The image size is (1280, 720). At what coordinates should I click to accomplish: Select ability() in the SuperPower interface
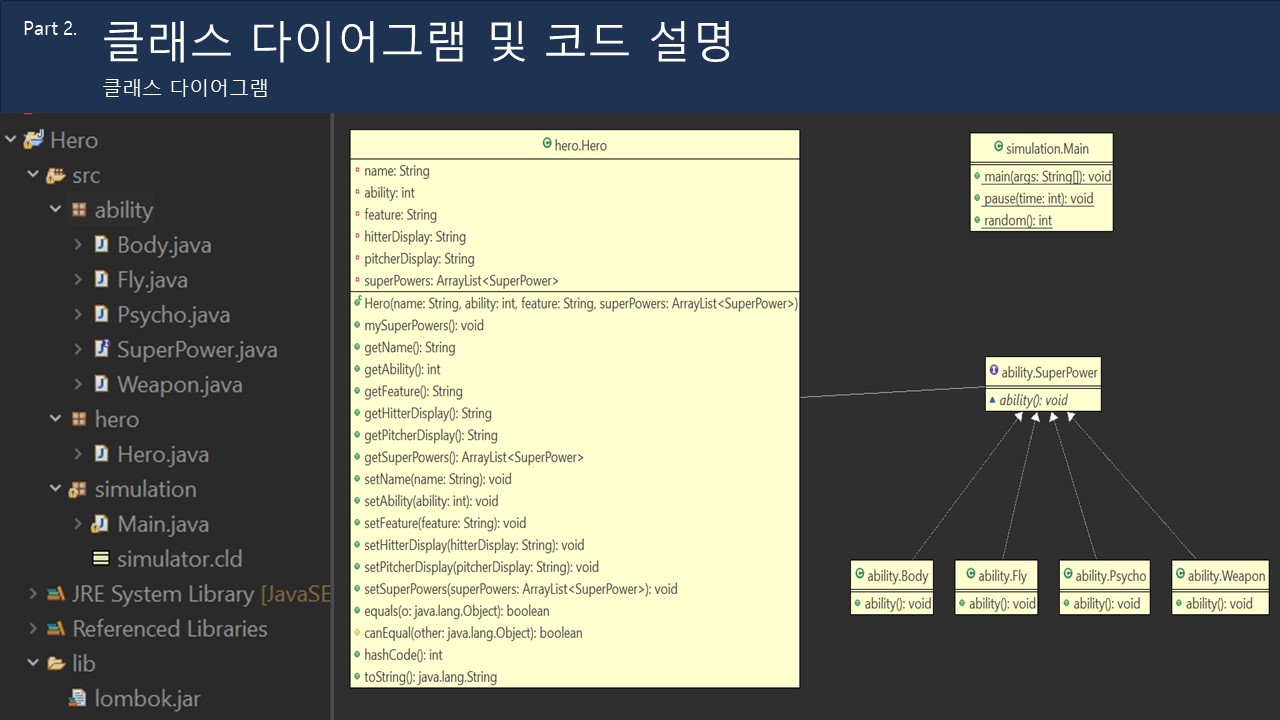[x=1034, y=400]
